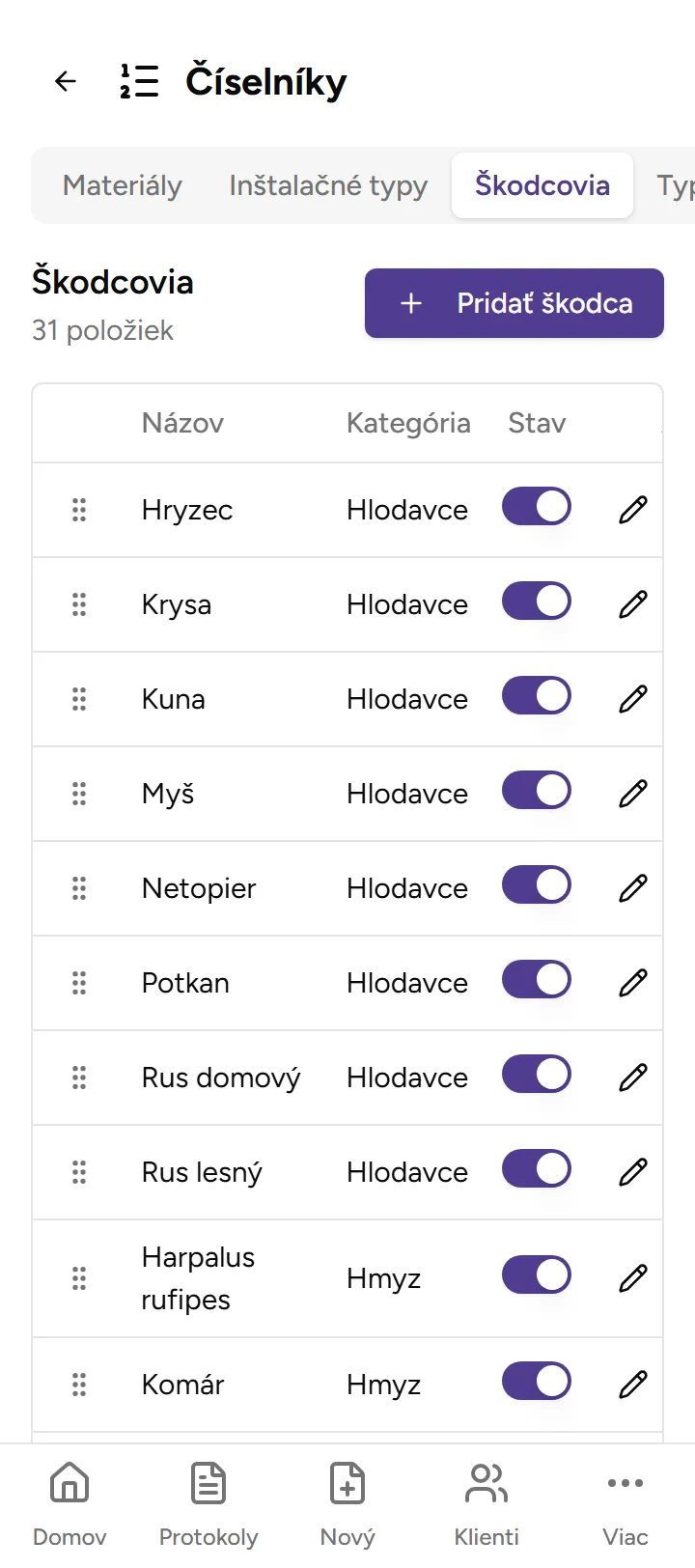
Task: Select the drag handle beside Myš
Action: (78, 794)
